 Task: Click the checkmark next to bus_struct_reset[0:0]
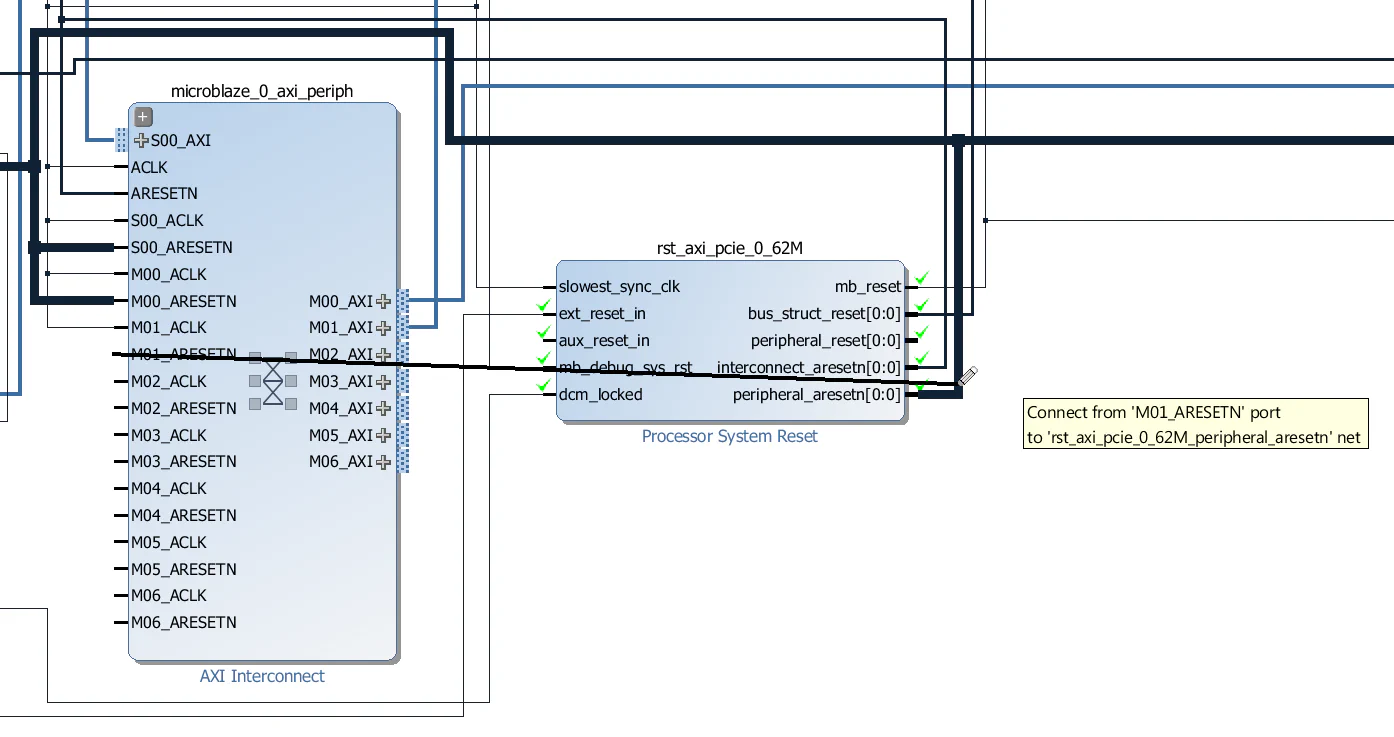[x=921, y=304]
